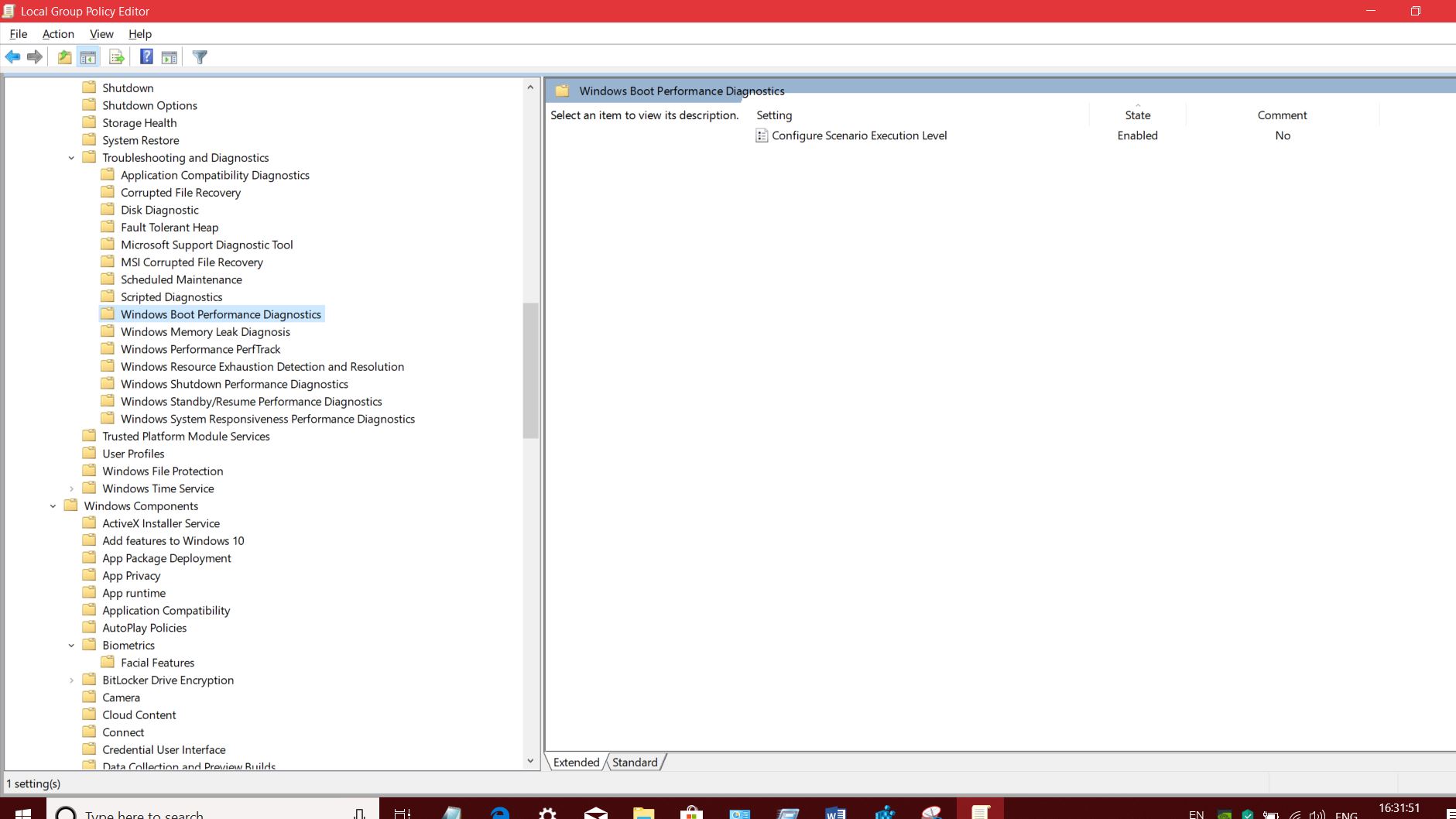Select the User Profiles folder
The width and height of the screenshot is (1456, 819).
click(x=133, y=454)
